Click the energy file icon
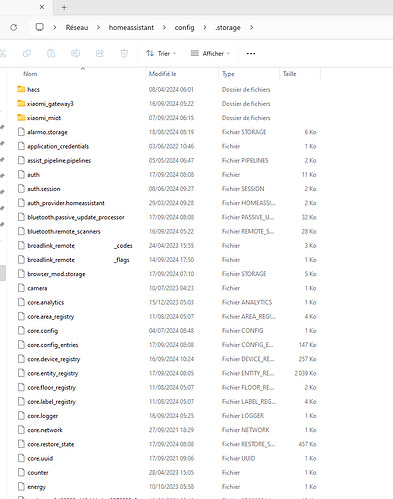The height and width of the screenshot is (499, 393). pyautogui.click(x=21, y=486)
